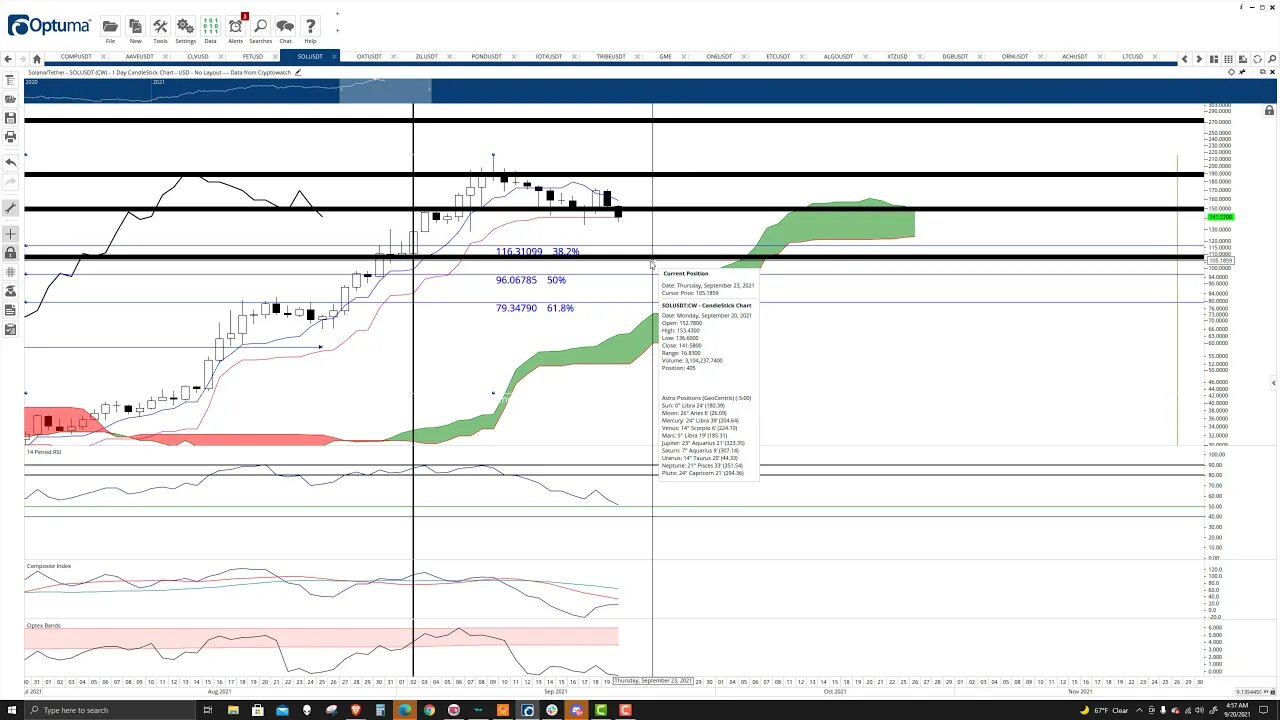Open the Searches magnifier icon
The image size is (1280, 720).
(260, 26)
